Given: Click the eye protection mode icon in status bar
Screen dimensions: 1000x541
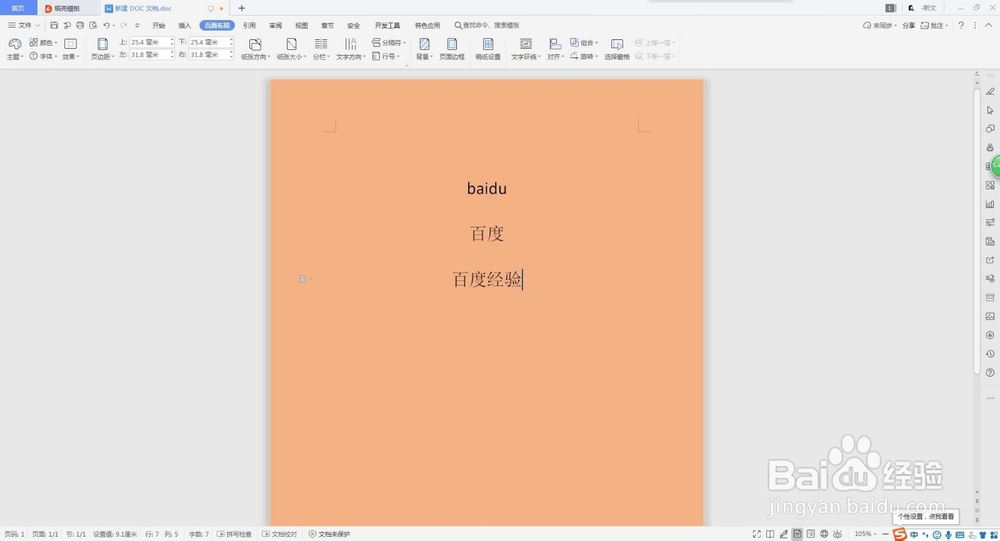Looking at the screenshot, I should (837, 534).
